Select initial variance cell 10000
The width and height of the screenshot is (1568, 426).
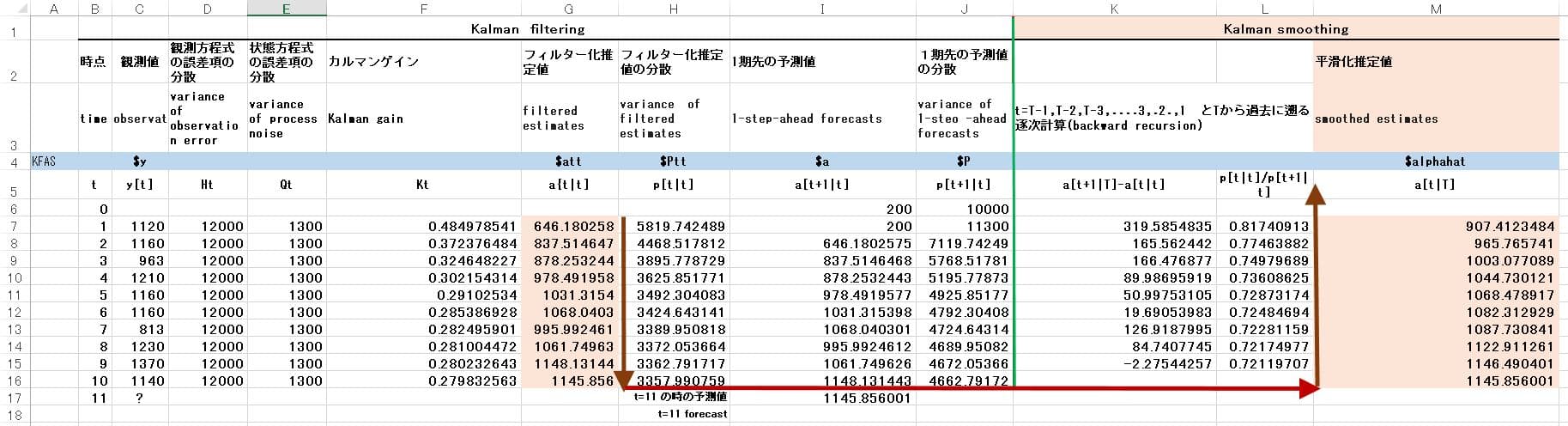pos(987,210)
